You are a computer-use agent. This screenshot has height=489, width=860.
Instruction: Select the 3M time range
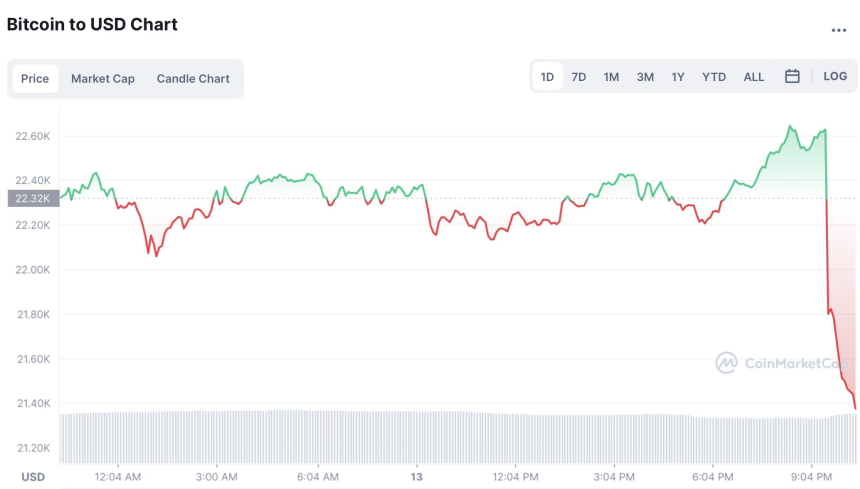pyautogui.click(x=645, y=77)
